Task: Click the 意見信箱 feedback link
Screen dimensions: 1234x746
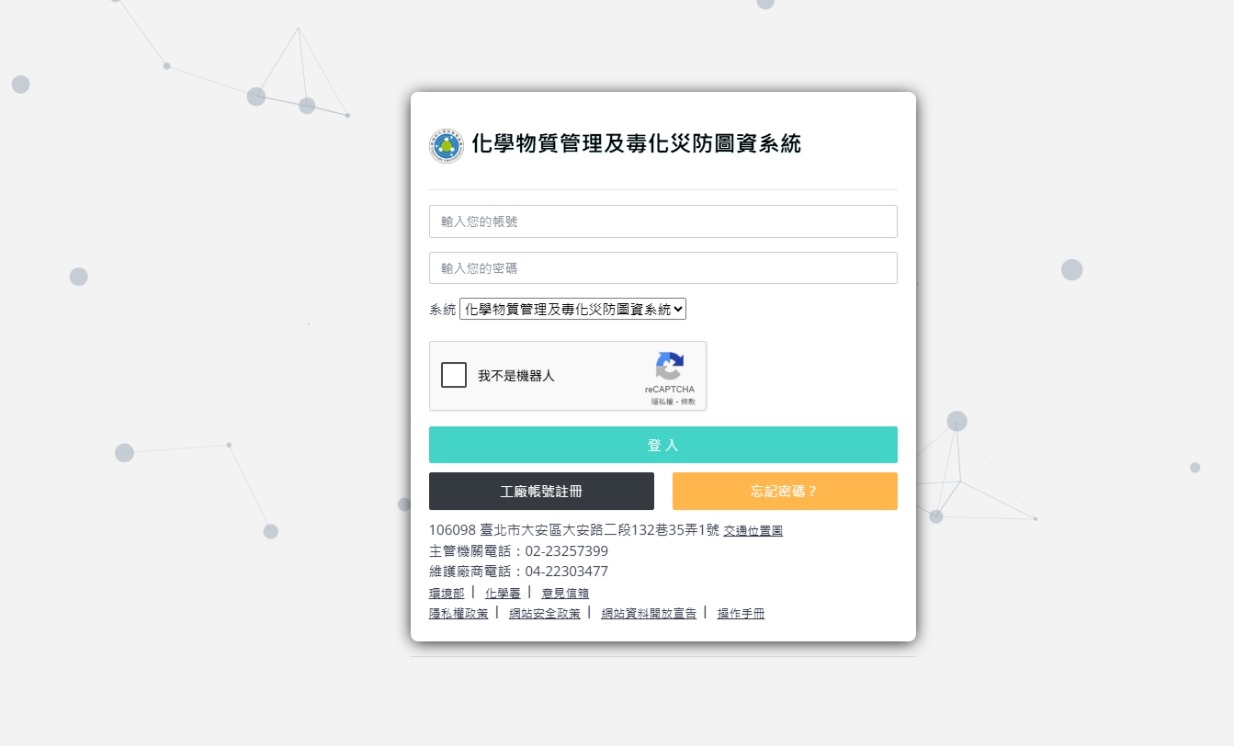Action: [565, 593]
